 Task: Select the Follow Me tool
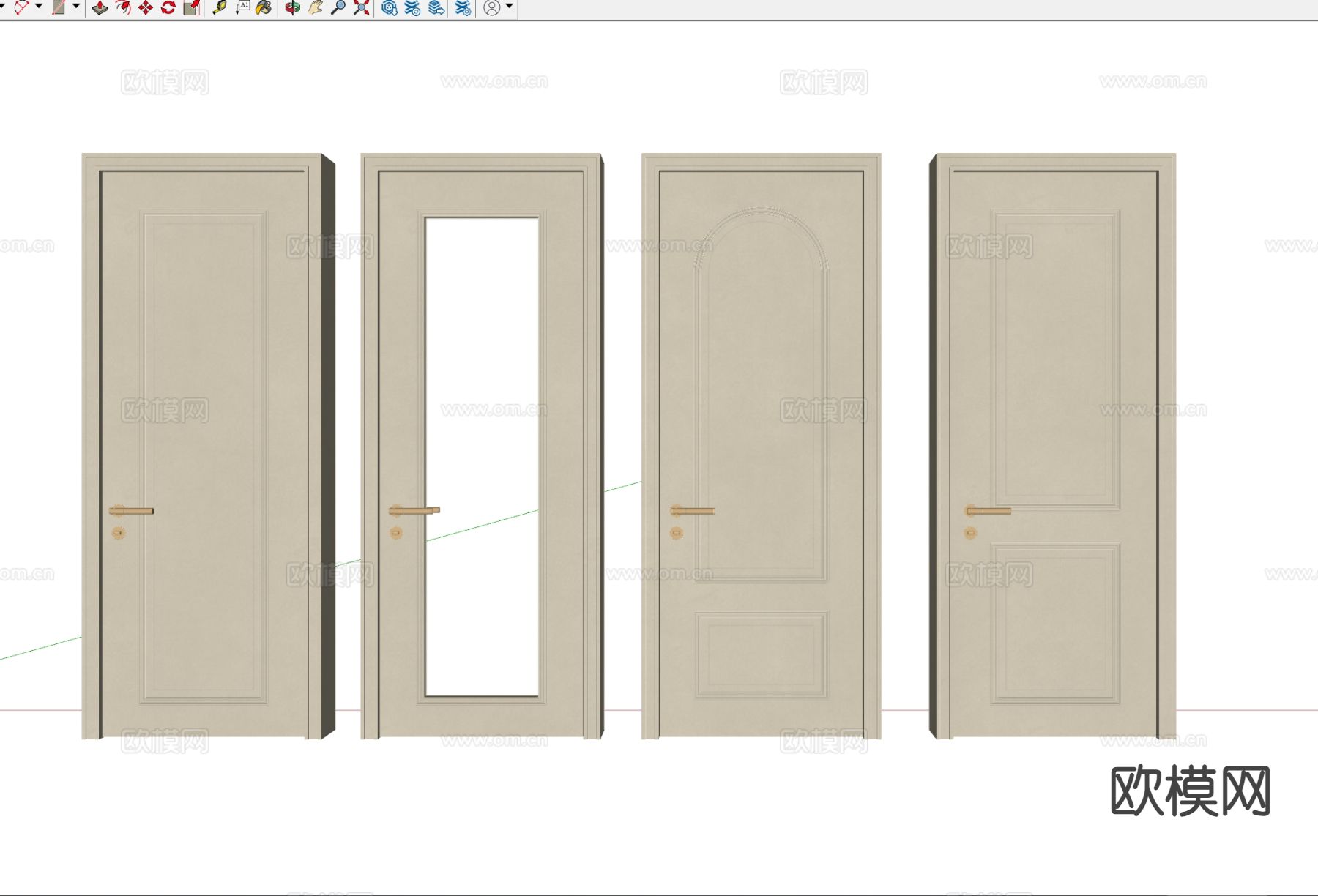(x=123, y=7)
